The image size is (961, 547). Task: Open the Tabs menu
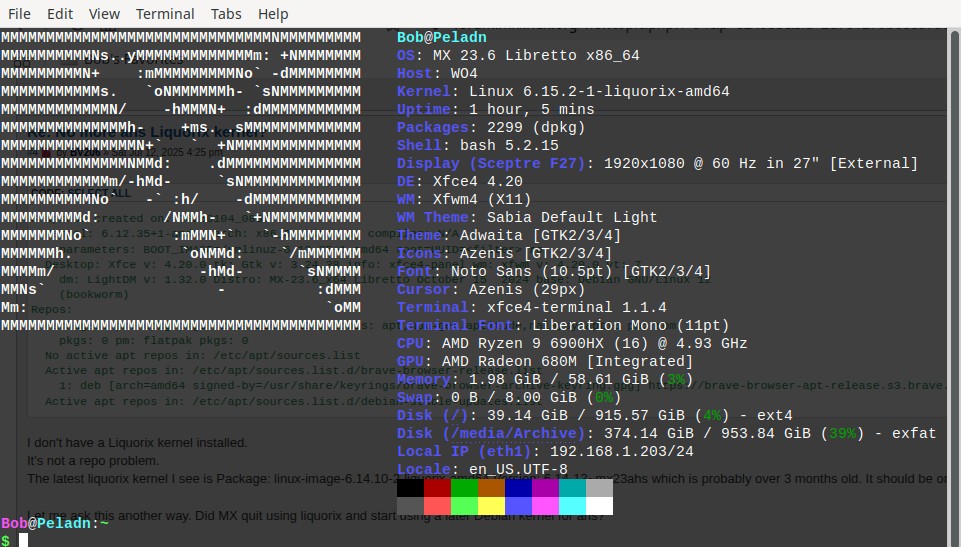[226, 13]
